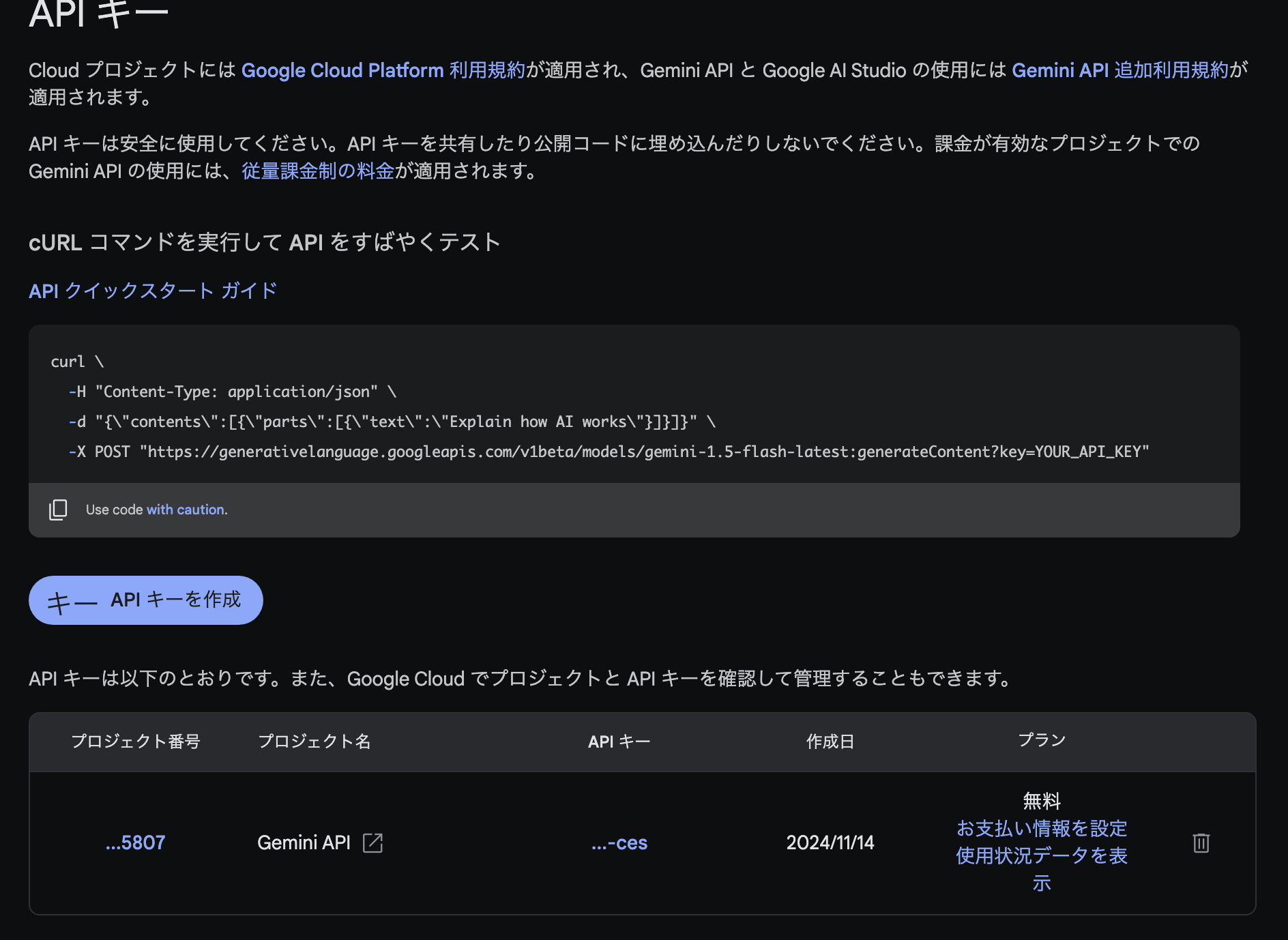Reveal the API key ending in -ces
The height and width of the screenshot is (940, 1288).
619,843
